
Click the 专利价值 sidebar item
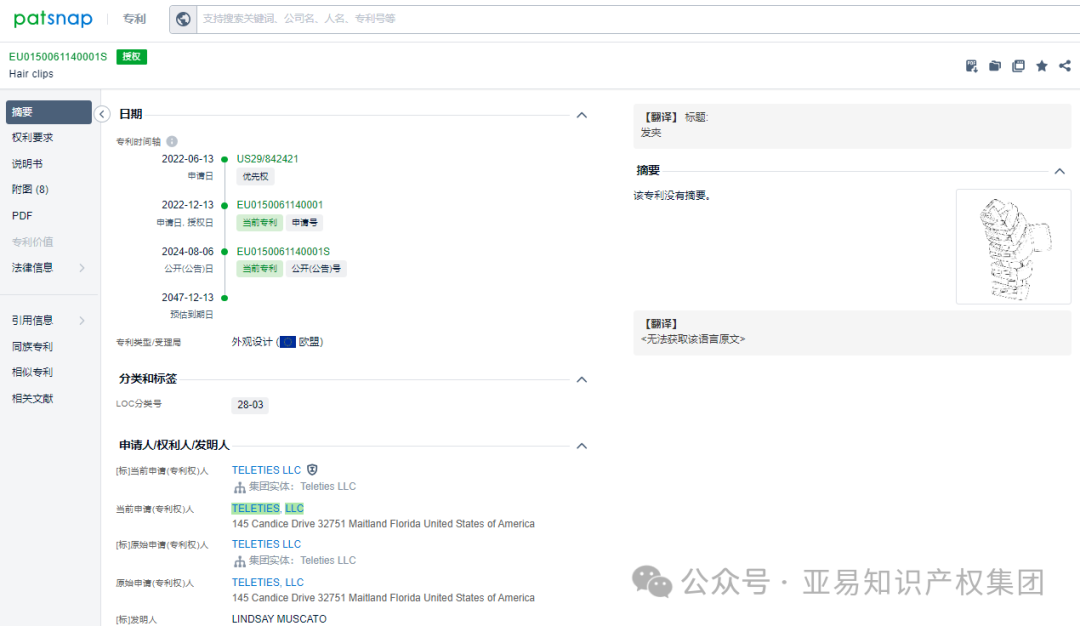click(x=32, y=242)
